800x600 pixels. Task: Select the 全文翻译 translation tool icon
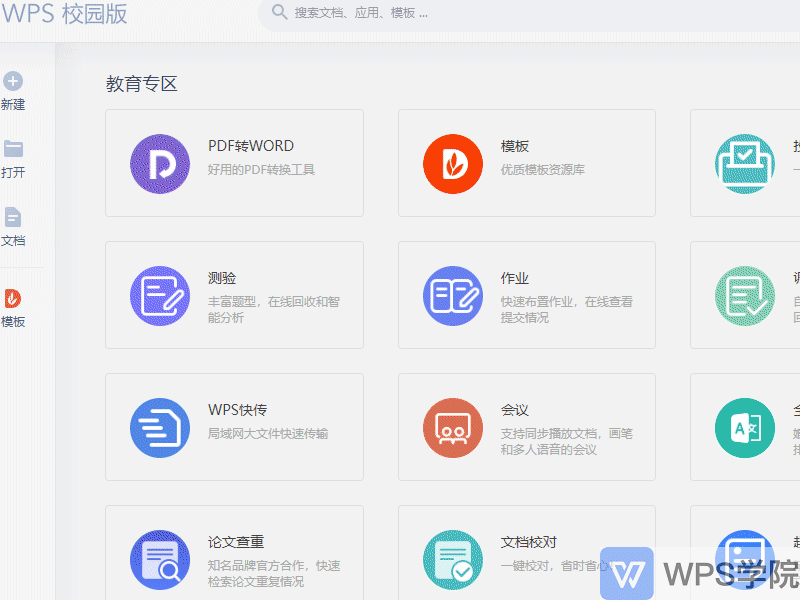point(744,427)
